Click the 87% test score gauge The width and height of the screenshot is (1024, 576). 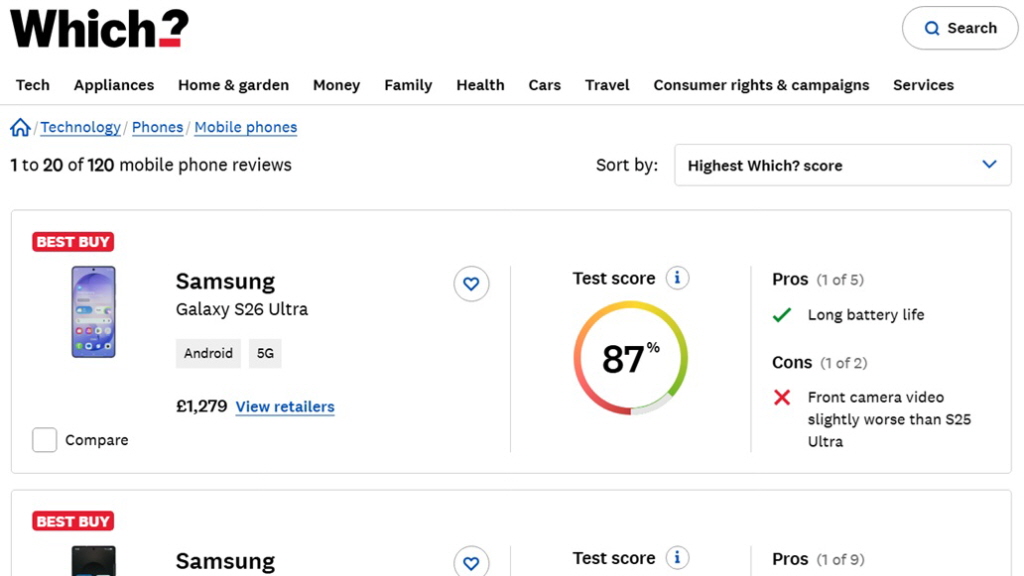[x=630, y=358]
